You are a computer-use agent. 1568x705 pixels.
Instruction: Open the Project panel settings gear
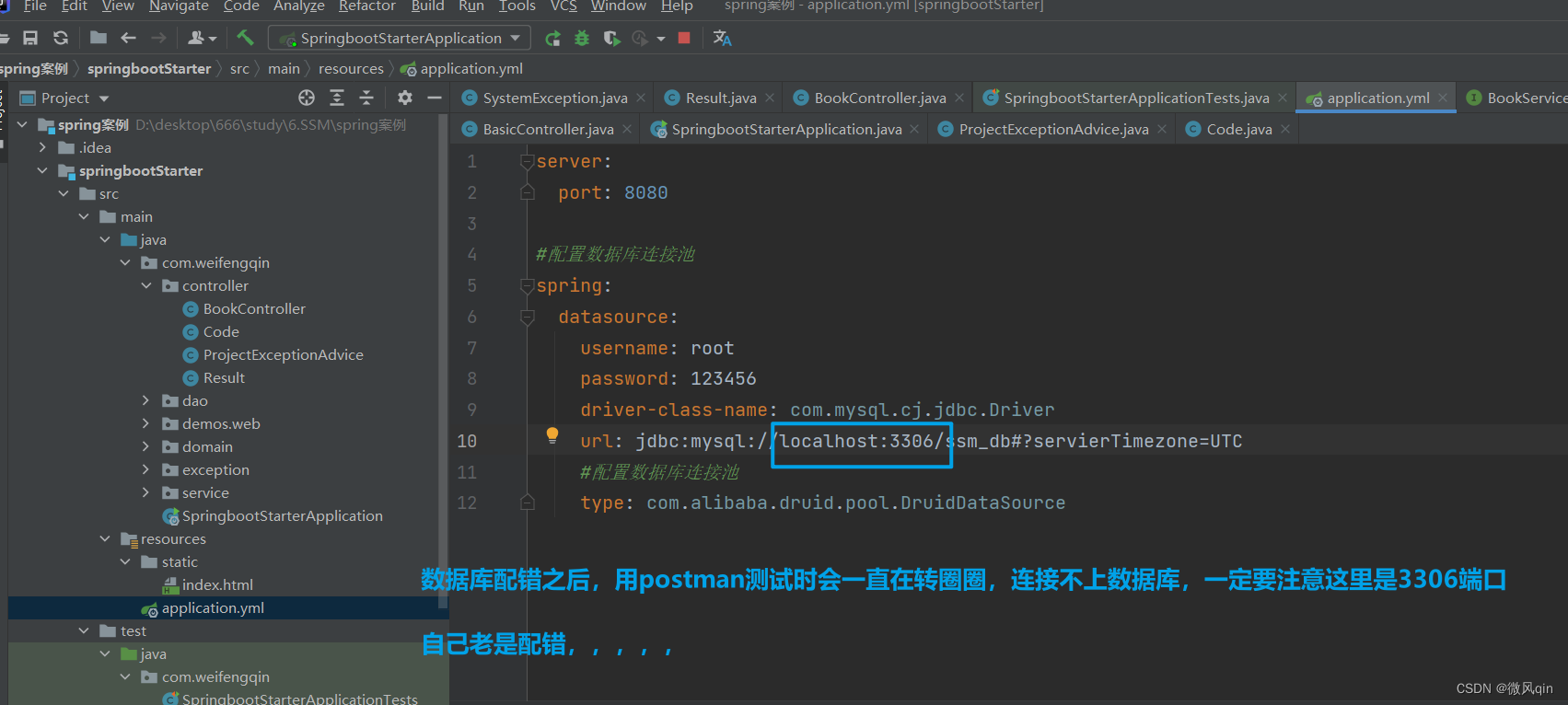coord(405,98)
